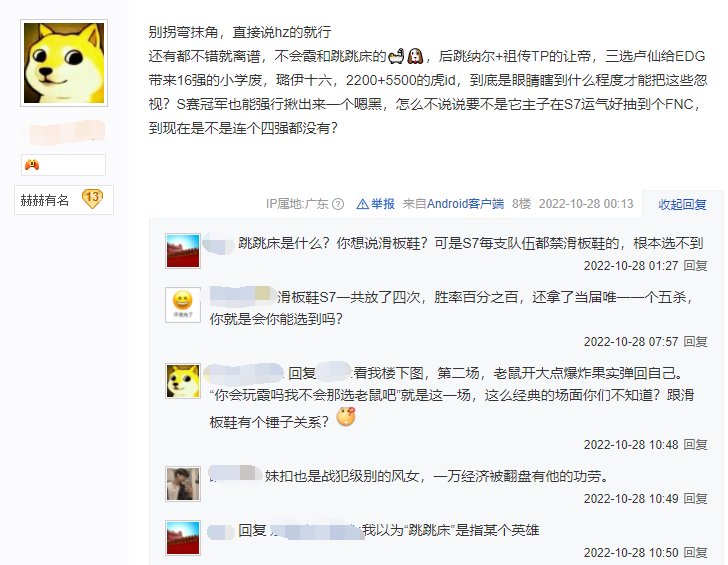Reply to the 10:50 comment
The image size is (728, 565).
pos(695,552)
